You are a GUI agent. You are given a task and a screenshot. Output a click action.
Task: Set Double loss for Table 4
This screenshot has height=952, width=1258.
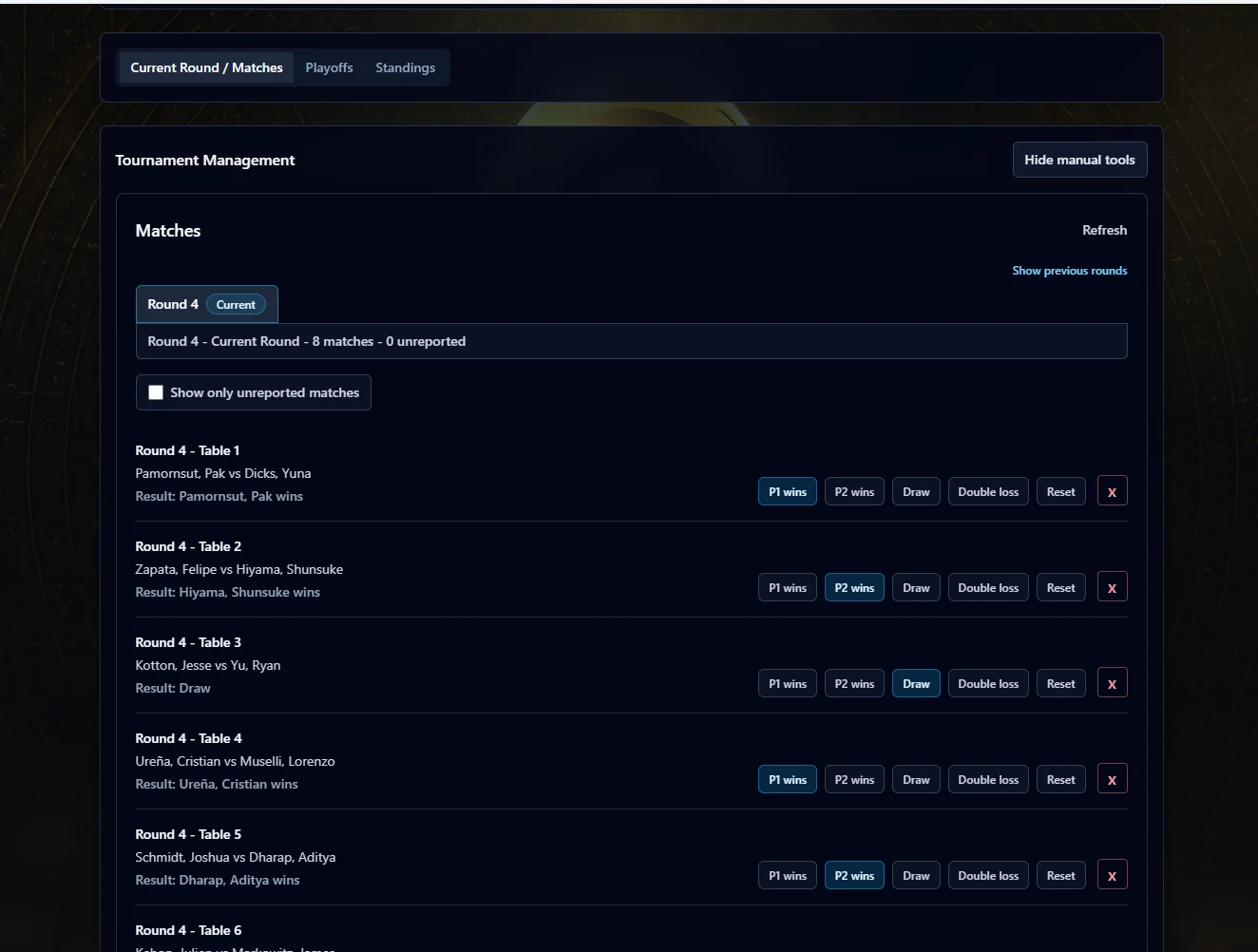click(988, 779)
